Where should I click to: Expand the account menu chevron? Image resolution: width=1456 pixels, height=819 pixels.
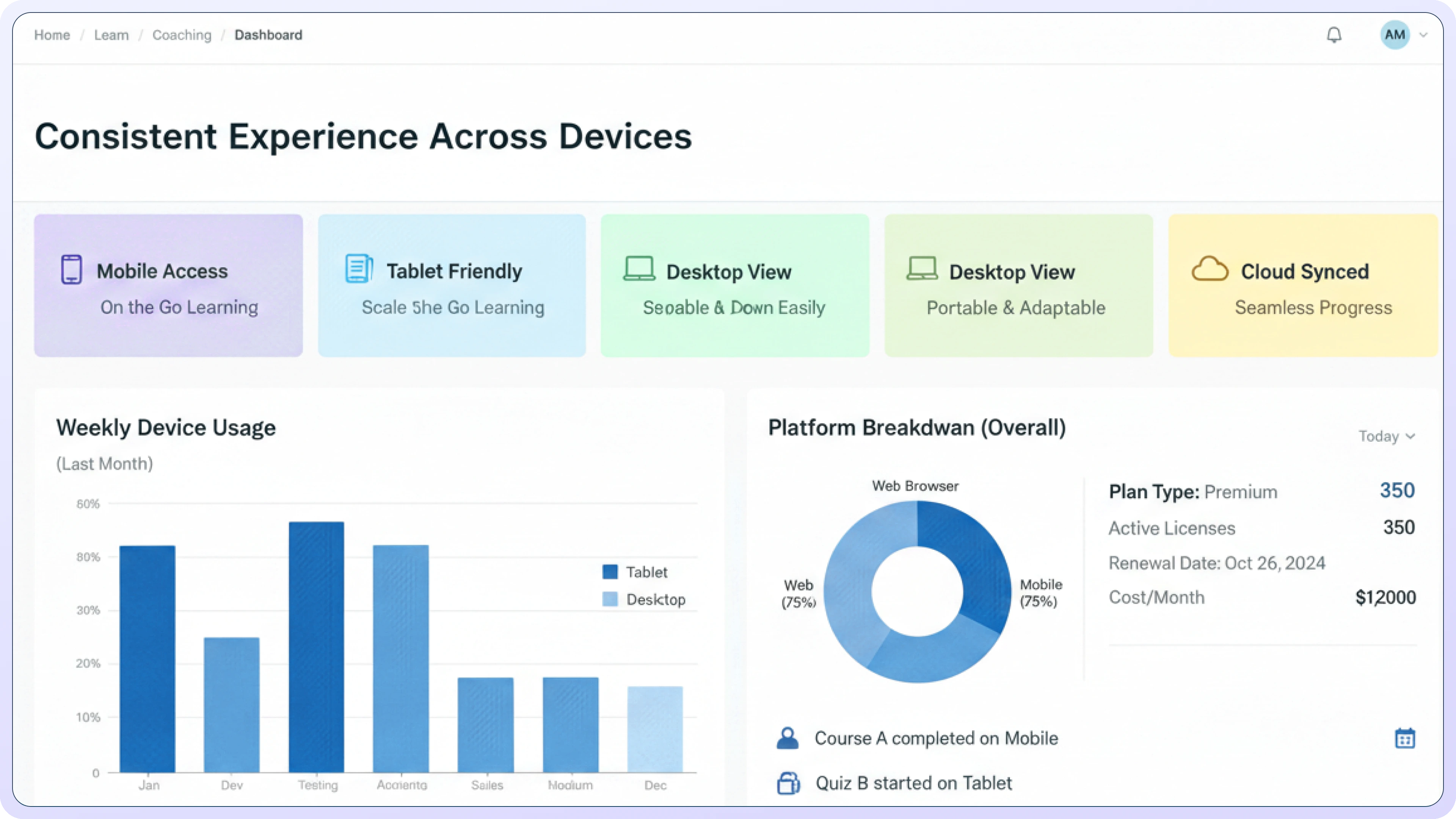pyautogui.click(x=1424, y=35)
